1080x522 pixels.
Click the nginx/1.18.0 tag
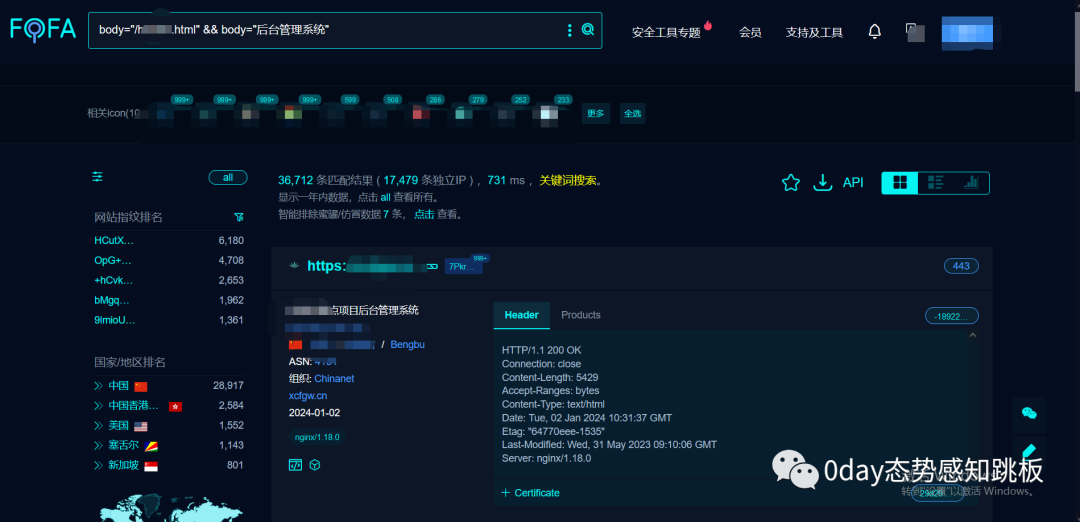pyautogui.click(x=317, y=437)
